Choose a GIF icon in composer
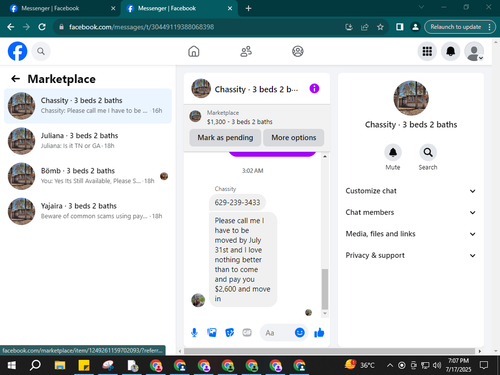The height and width of the screenshot is (375, 500). [247, 333]
